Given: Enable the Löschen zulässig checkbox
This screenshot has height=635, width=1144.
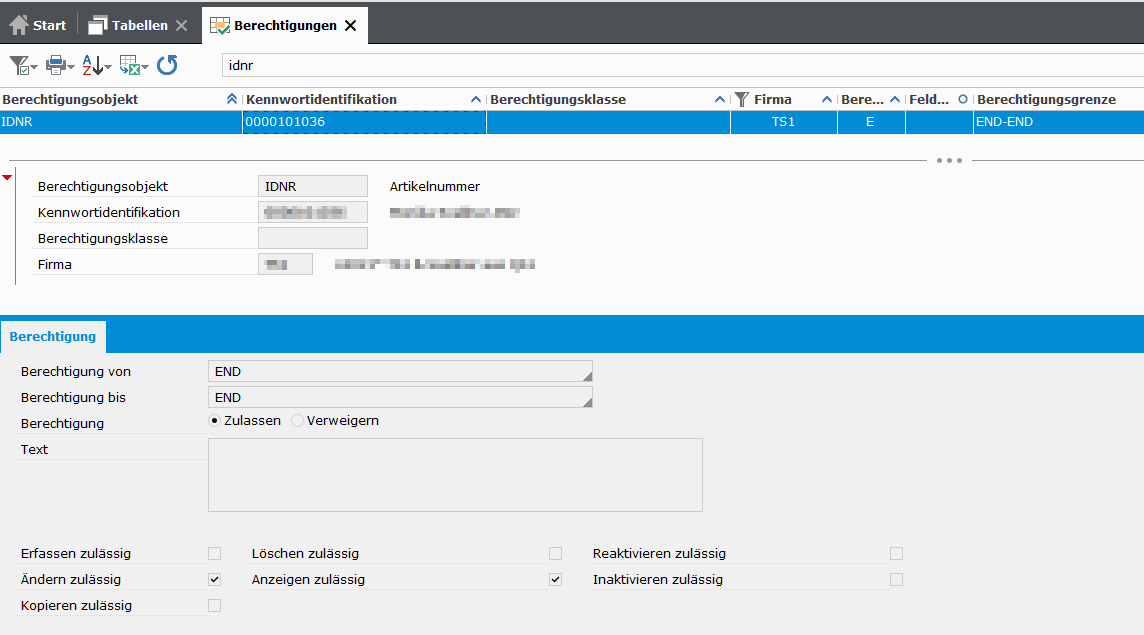Looking at the screenshot, I should tap(556, 553).
